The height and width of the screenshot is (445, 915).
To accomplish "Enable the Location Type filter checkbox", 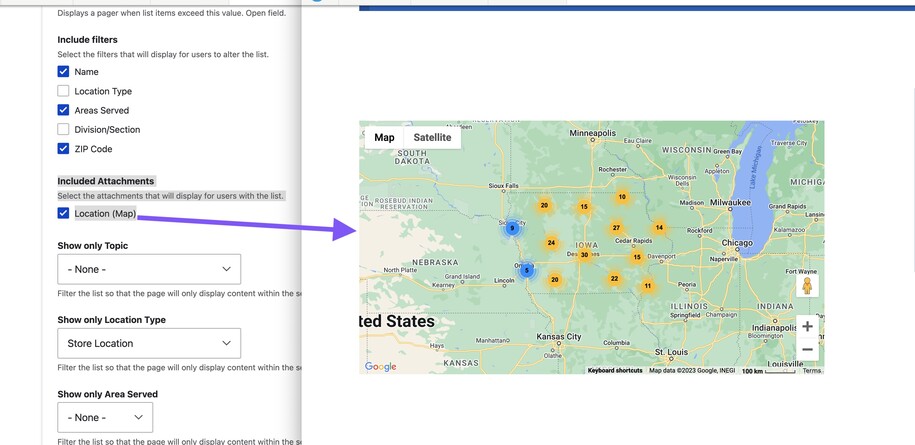I will click(63, 91).
